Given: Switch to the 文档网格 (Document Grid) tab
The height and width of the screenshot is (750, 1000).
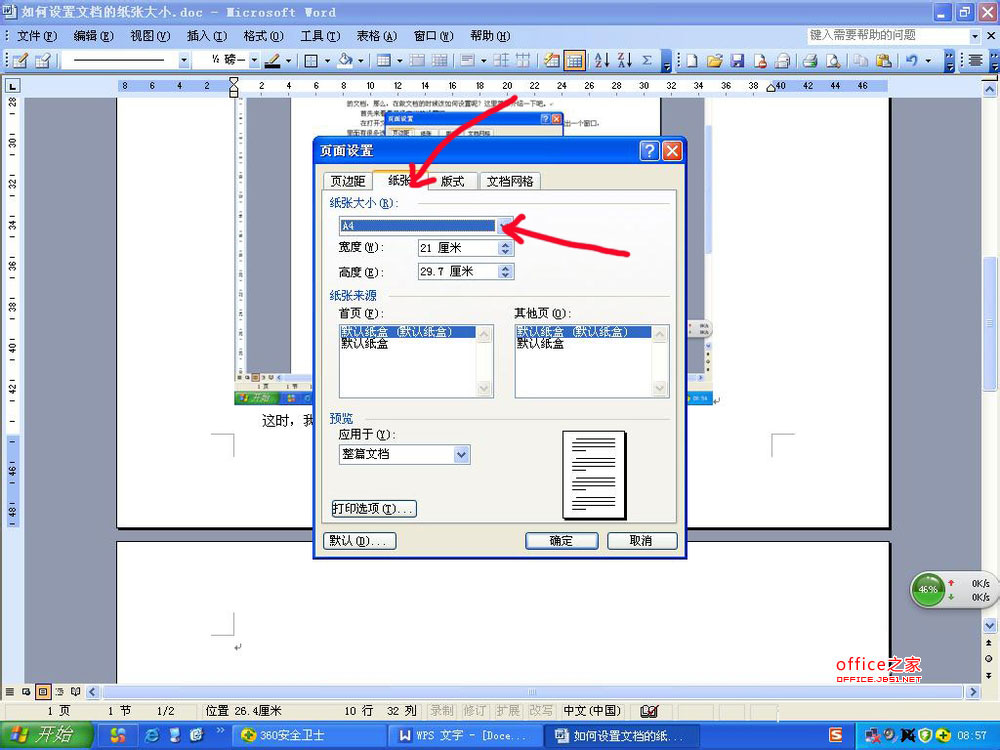Looking at the screenshot, I should (x=510, y=181).
